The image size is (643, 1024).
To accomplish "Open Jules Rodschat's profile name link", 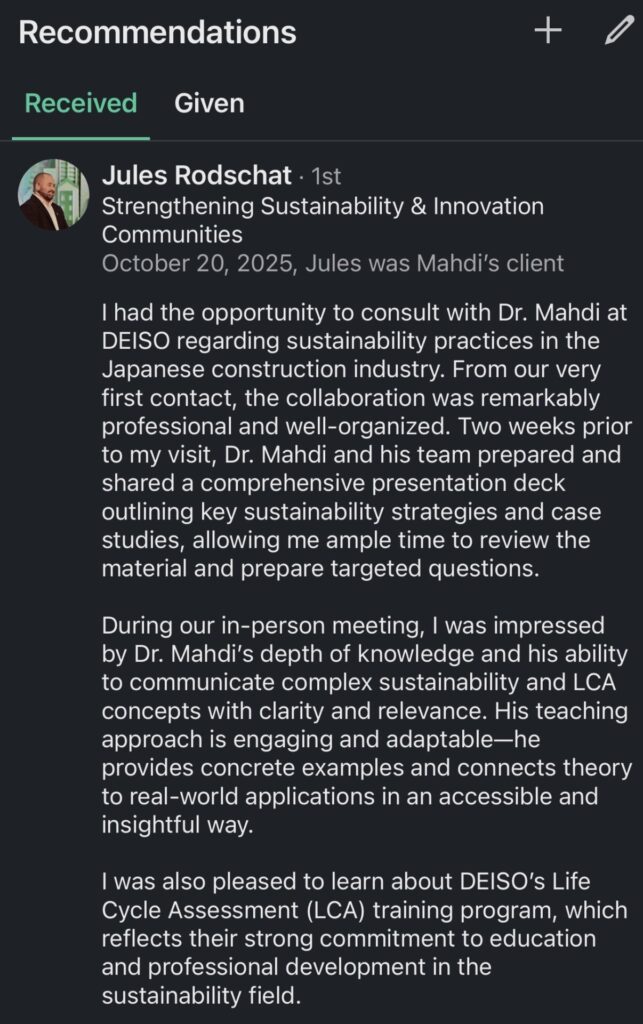I will point(197,177).
